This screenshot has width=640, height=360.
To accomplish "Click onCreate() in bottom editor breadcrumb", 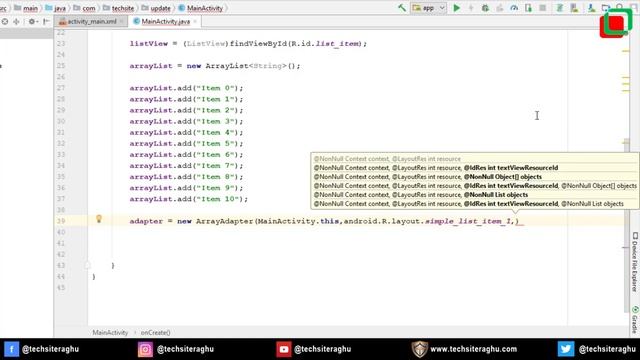I will pos(156,333).
